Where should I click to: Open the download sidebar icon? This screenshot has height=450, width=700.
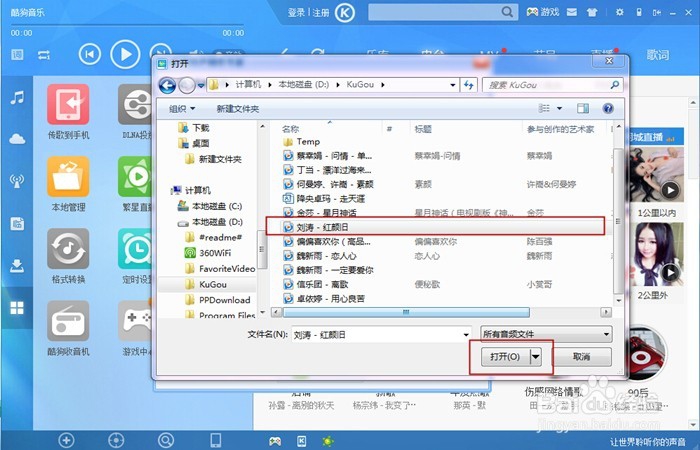click(x=17, y=266)
